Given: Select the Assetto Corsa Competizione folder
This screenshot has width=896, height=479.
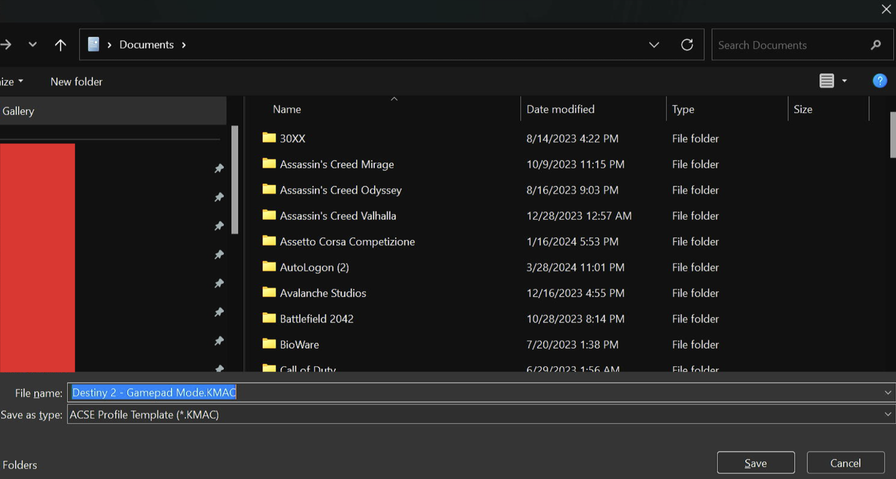Looking at the screenshot, I should (x=347, y=242).
